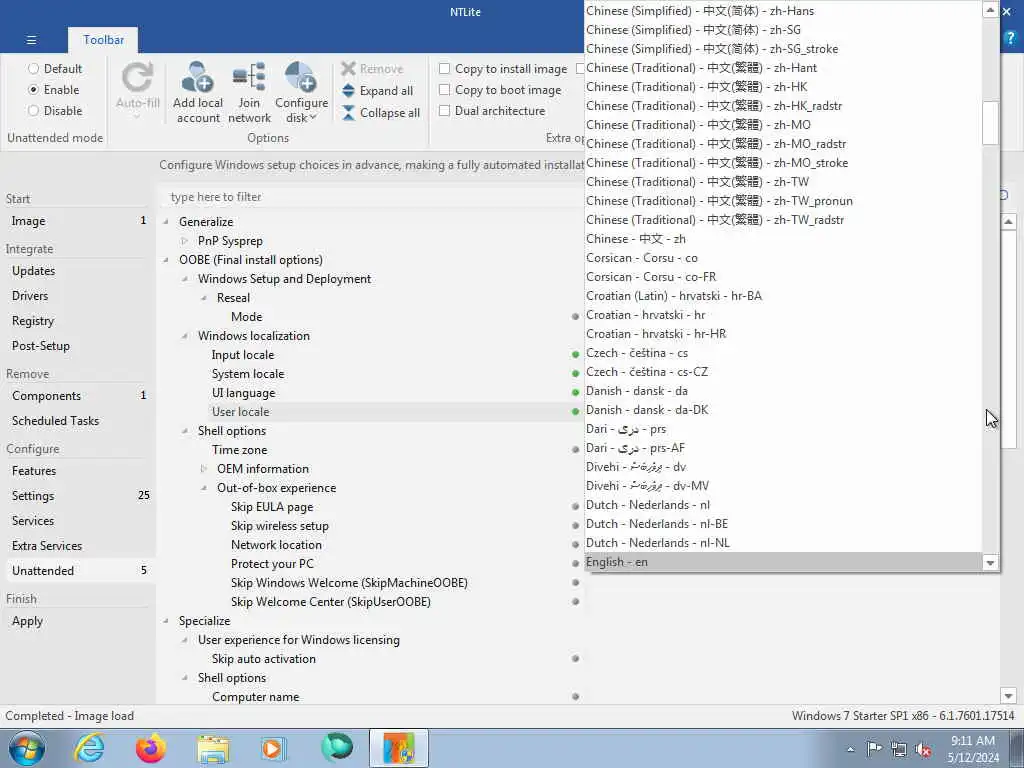Check Dual architecture option
1024x768 pixels.
(x=444, y=110)
